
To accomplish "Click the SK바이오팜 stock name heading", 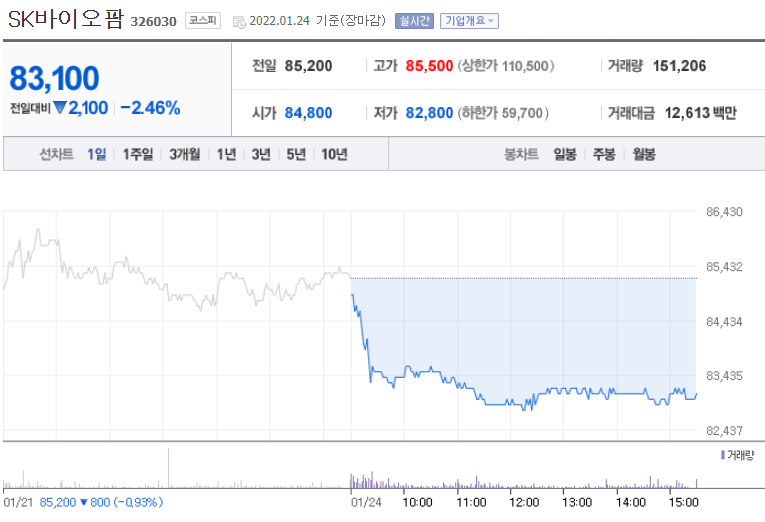I will pyautogui.click(x=66, y=19).
